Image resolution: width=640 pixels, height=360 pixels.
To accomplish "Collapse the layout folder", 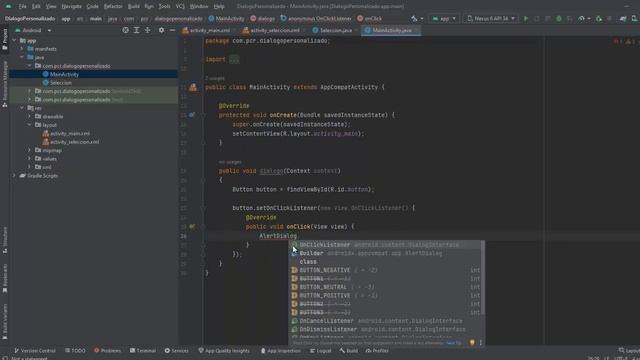I will point(29,125).
